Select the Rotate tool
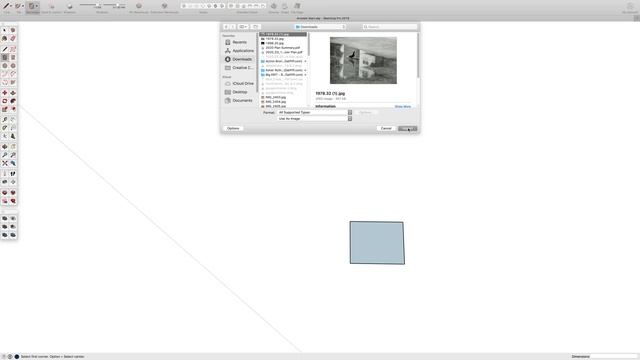Image resolution: width=640 pixels, height=360 pixels. click(4, 101)
